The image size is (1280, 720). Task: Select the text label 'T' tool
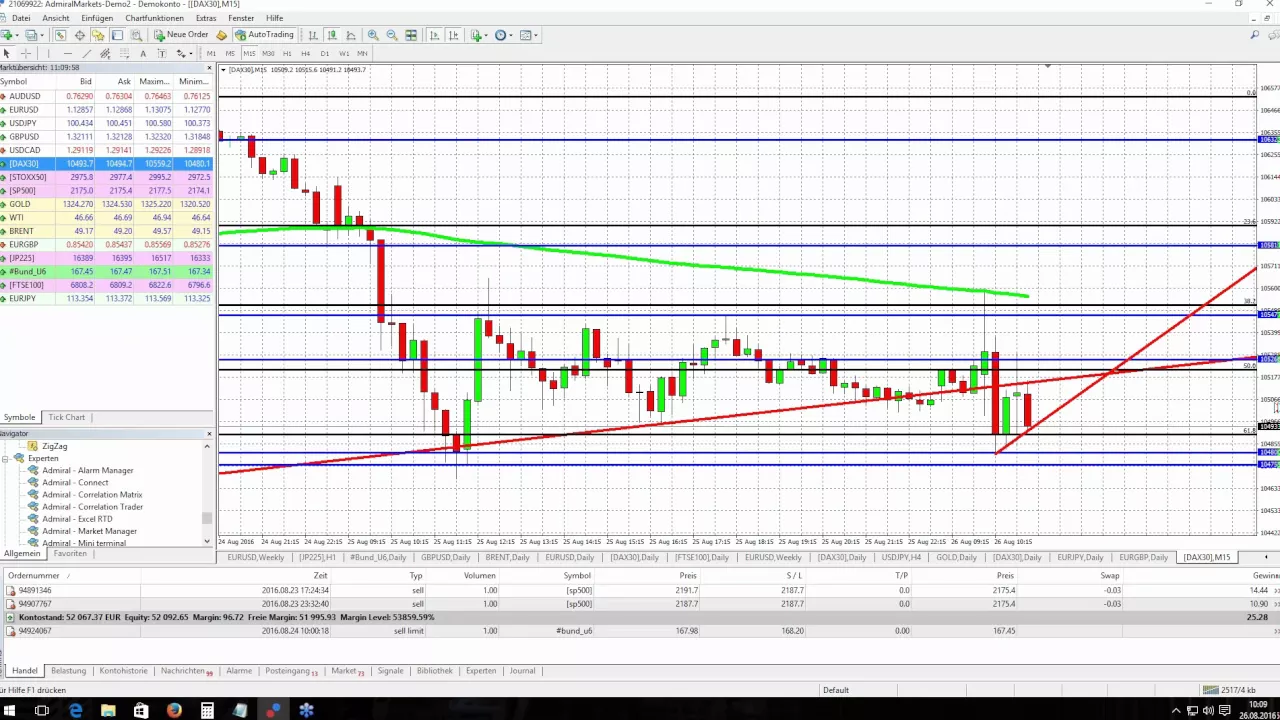162,53
